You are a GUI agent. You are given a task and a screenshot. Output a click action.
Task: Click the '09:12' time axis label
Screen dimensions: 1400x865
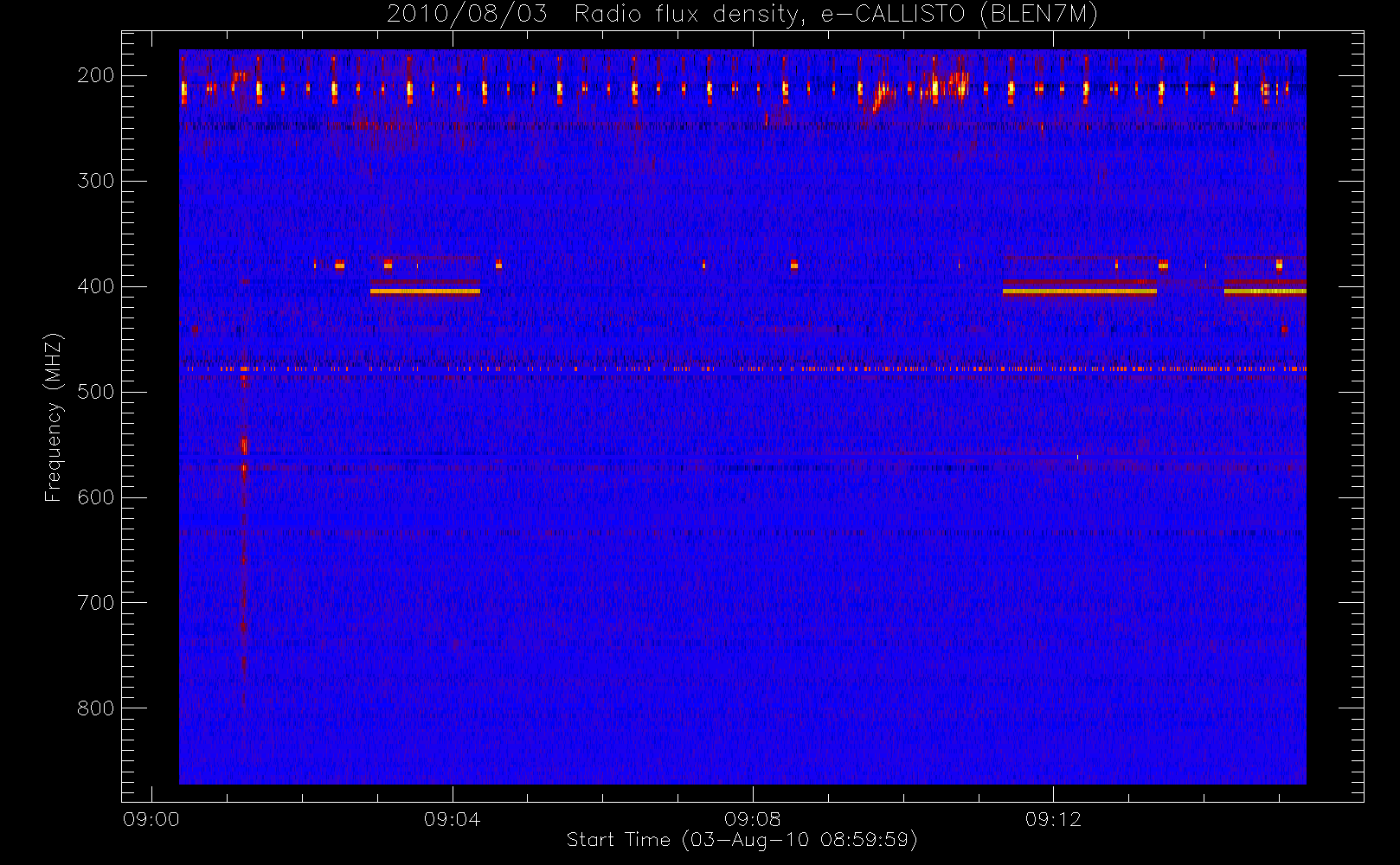(1053, 819)
